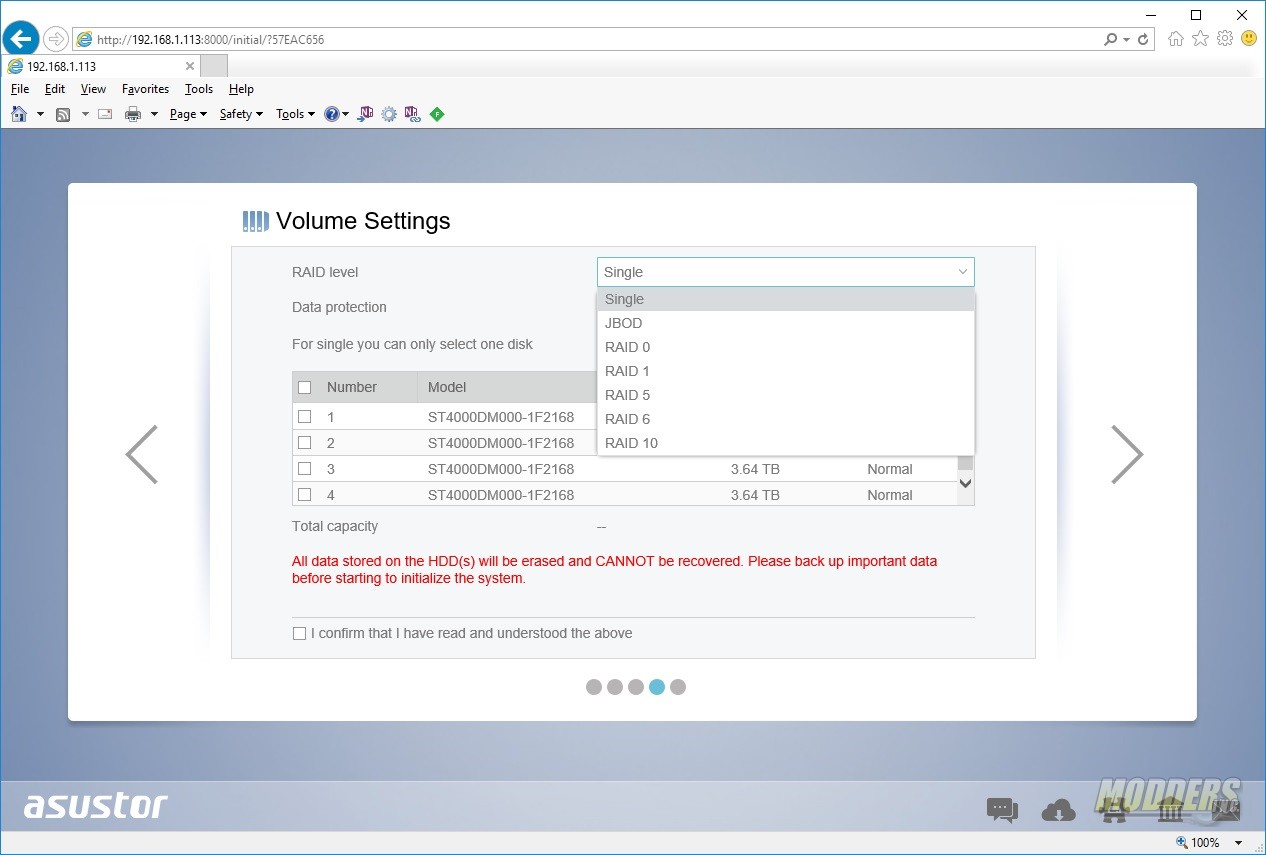Tick checkbox for disk number 1
1266x855 pixels.
(305, 416)
